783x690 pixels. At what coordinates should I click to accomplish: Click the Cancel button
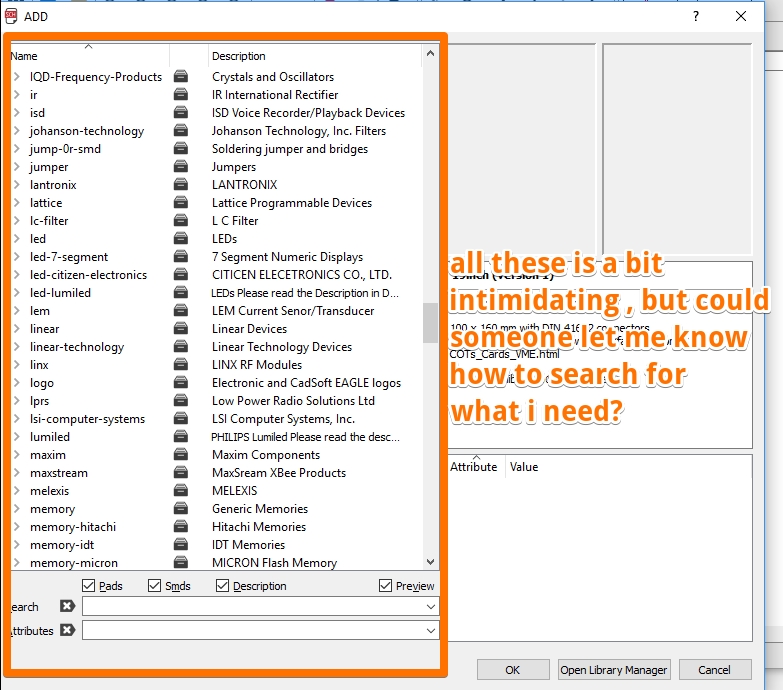[715, 670]
